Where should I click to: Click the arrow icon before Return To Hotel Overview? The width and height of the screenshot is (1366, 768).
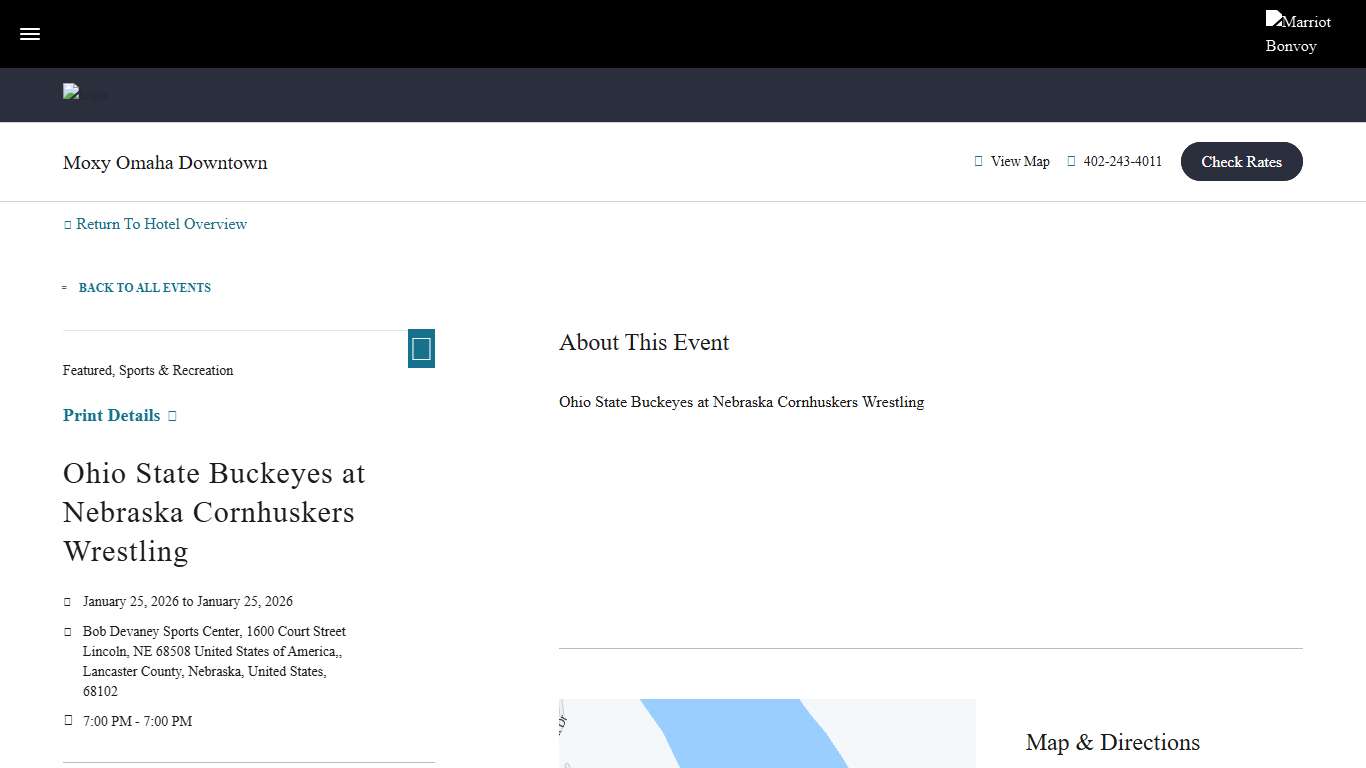[x=68, y=225]
